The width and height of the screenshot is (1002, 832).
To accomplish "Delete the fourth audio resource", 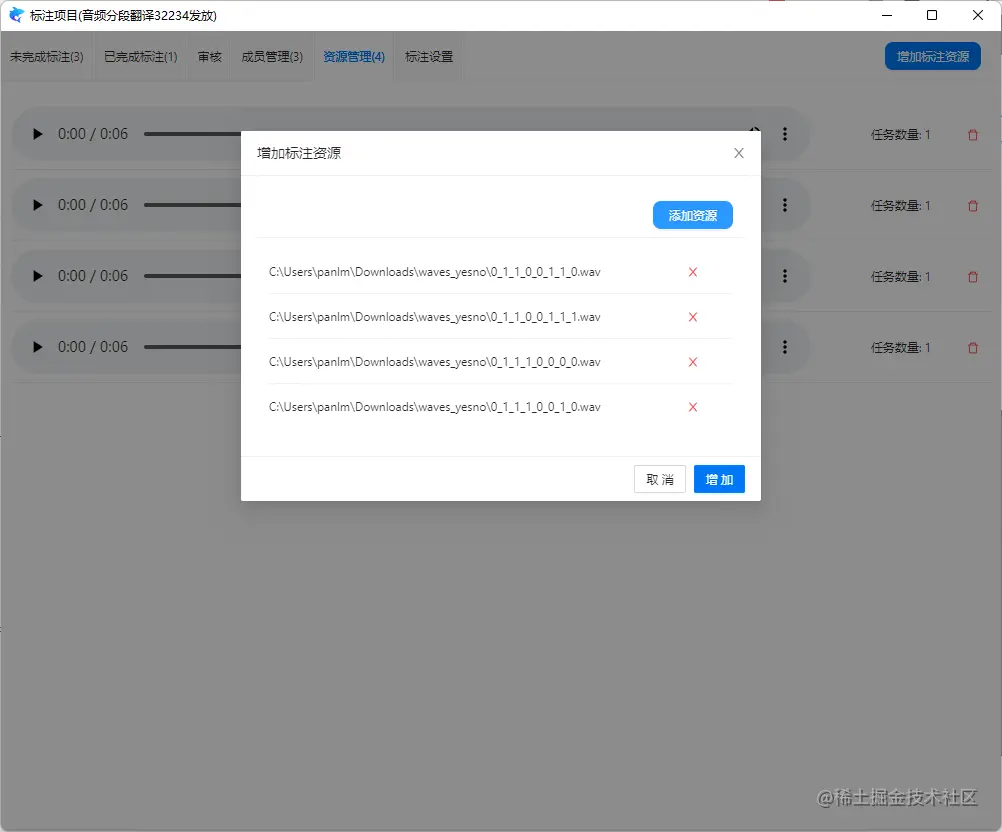I will tap(973, 348).
